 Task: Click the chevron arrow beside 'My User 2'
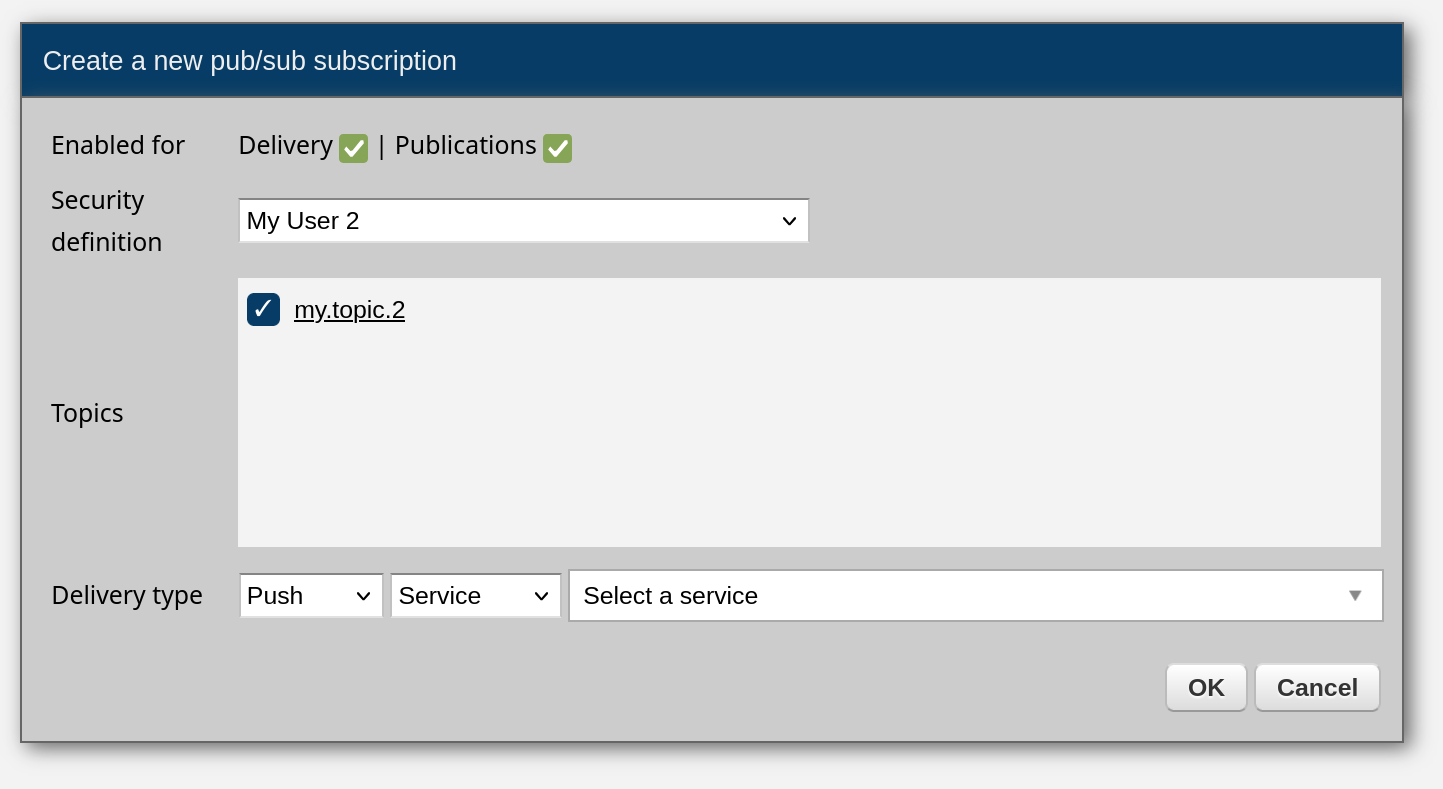tap(789, 221)
